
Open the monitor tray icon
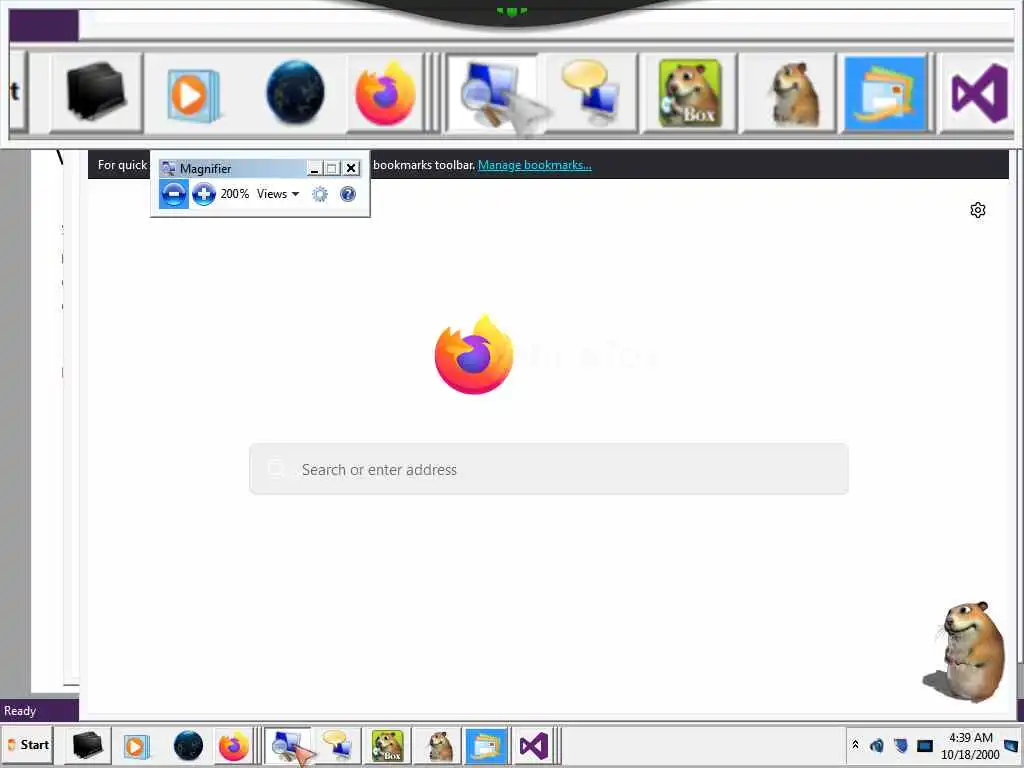(925, 745)
